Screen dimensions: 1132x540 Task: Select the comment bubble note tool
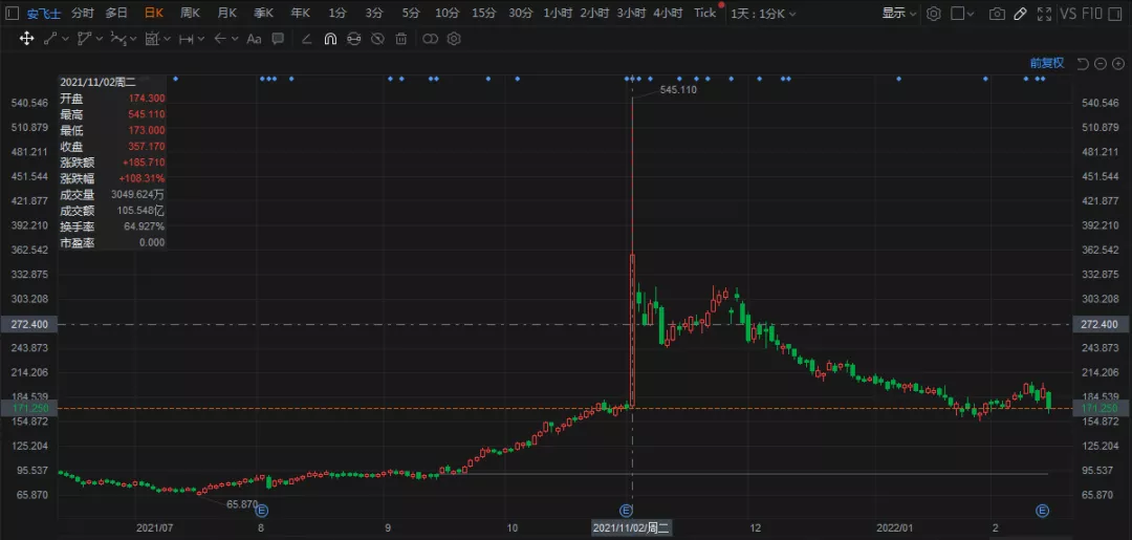coord(278,38)
